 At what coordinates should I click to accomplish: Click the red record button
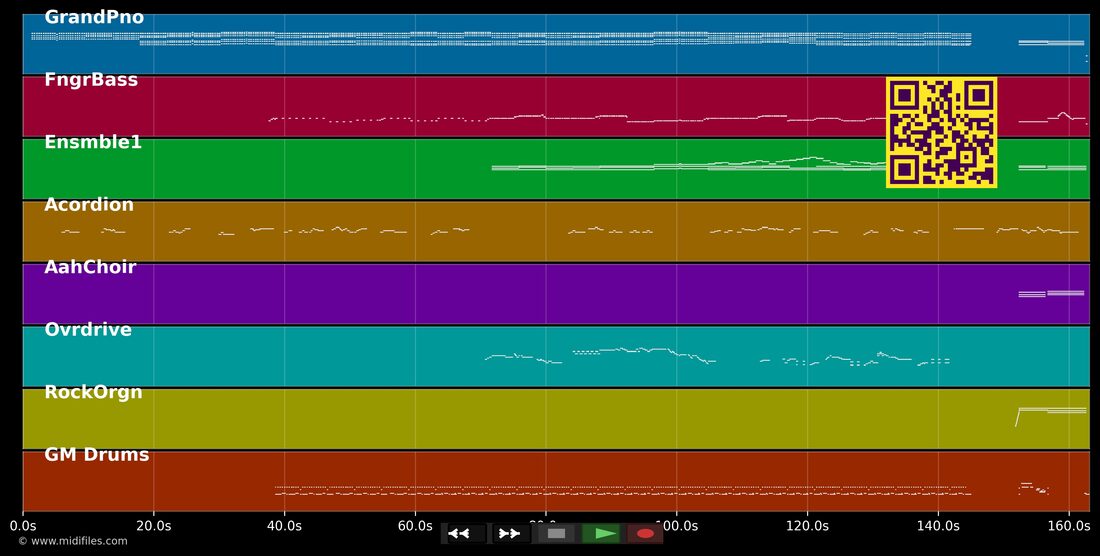pos(645,534)
